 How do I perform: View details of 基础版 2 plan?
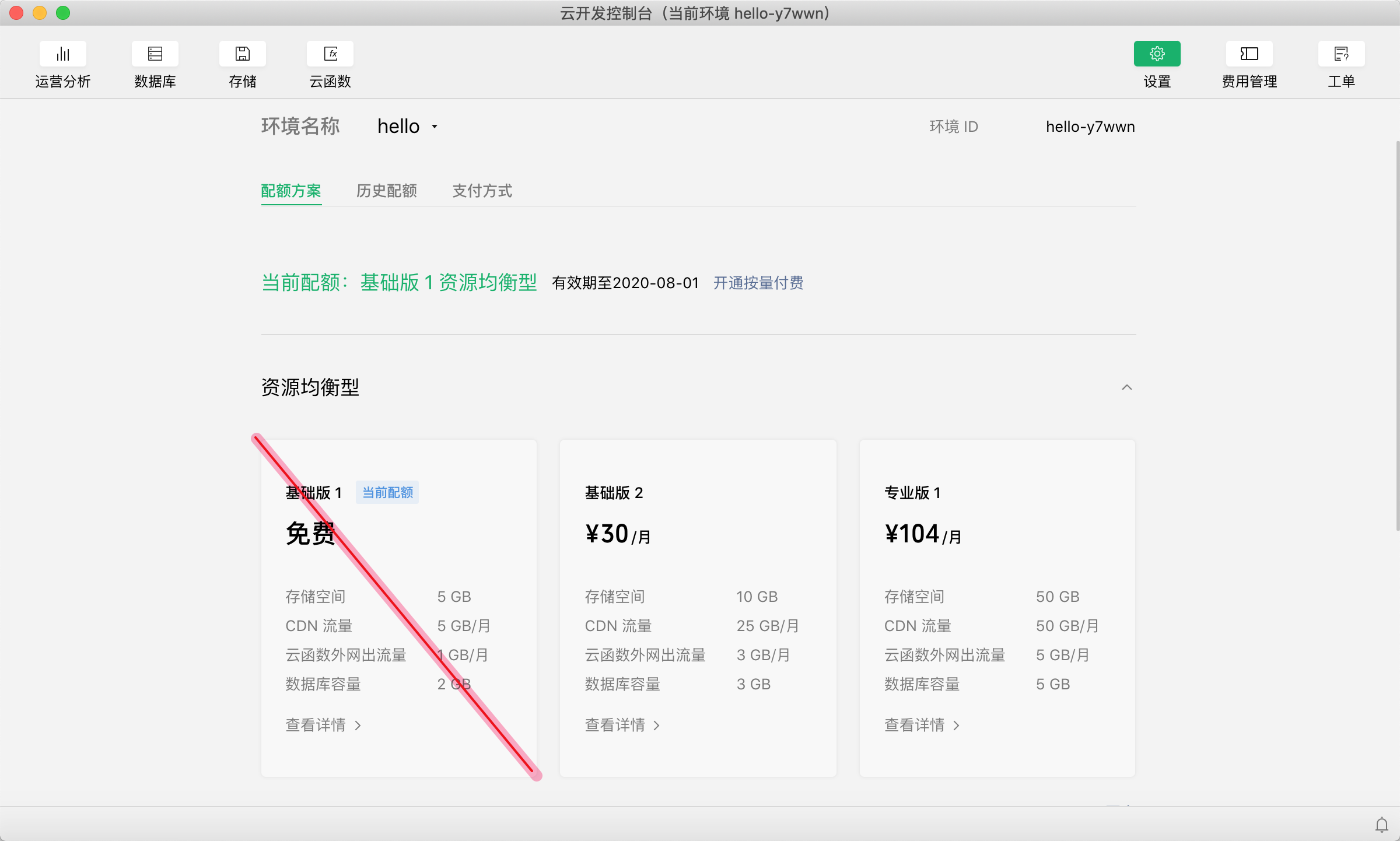(622, 725)
